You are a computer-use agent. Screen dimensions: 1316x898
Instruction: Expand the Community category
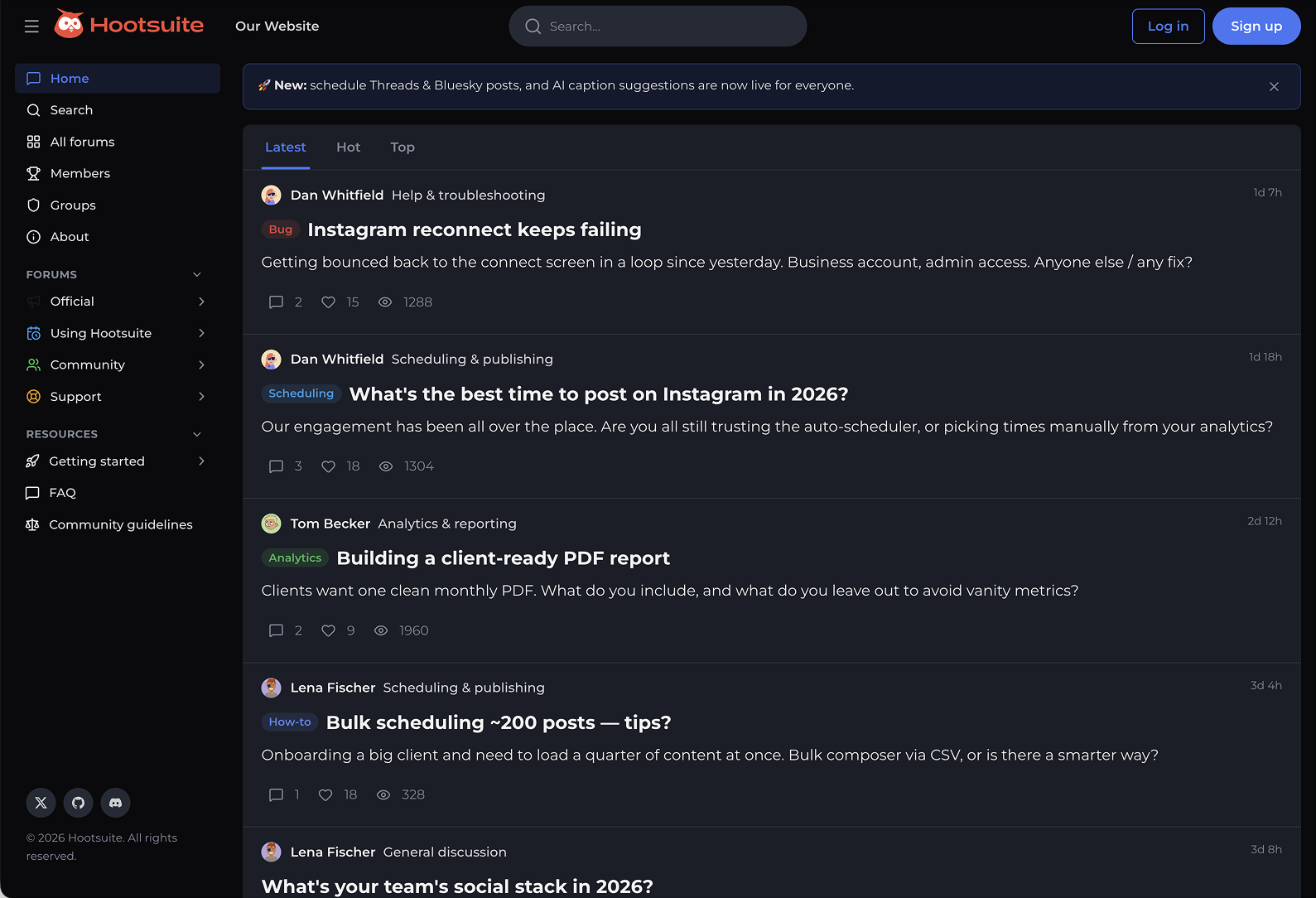pos(201,365)
